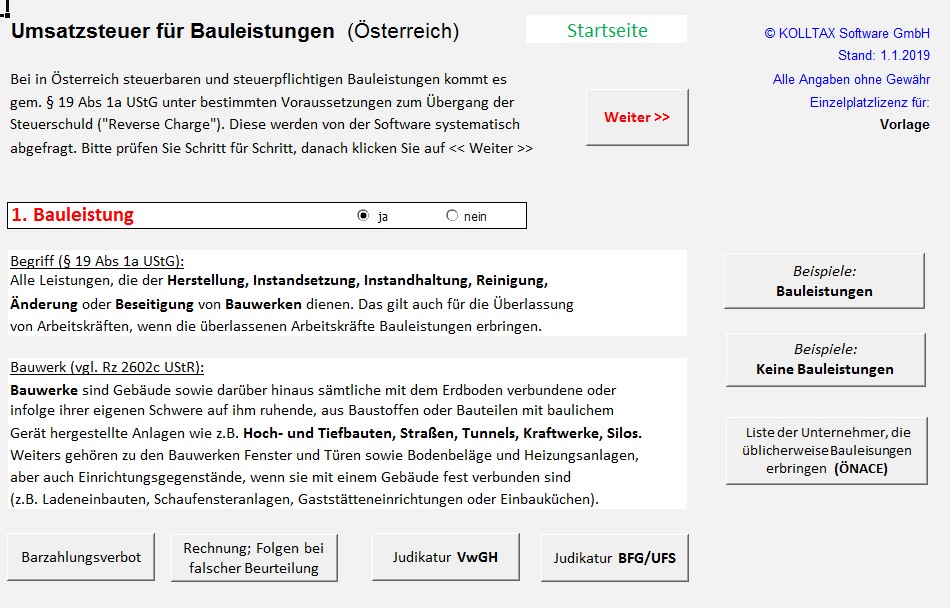950x608 pixels.
Task: Click the "Bauwerk (vgl. Rz 2602c UStR)" heading
Action: point(107,367)
